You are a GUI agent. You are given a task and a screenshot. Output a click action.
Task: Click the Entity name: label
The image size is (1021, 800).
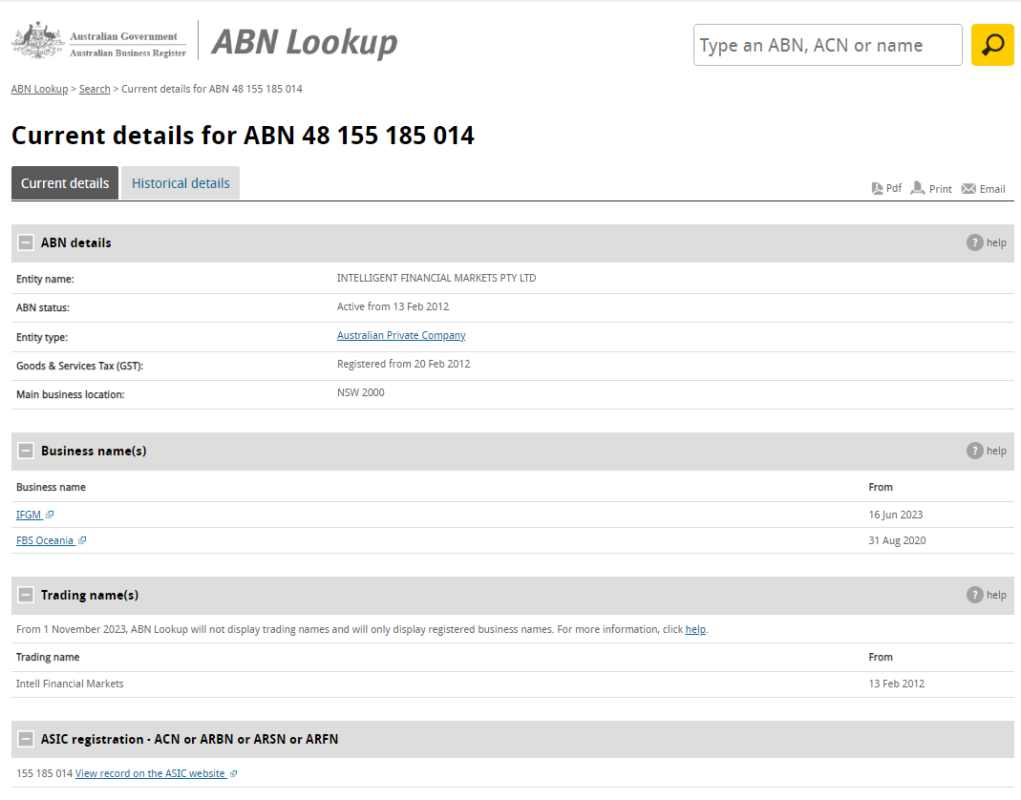click(x=45, y=279)
